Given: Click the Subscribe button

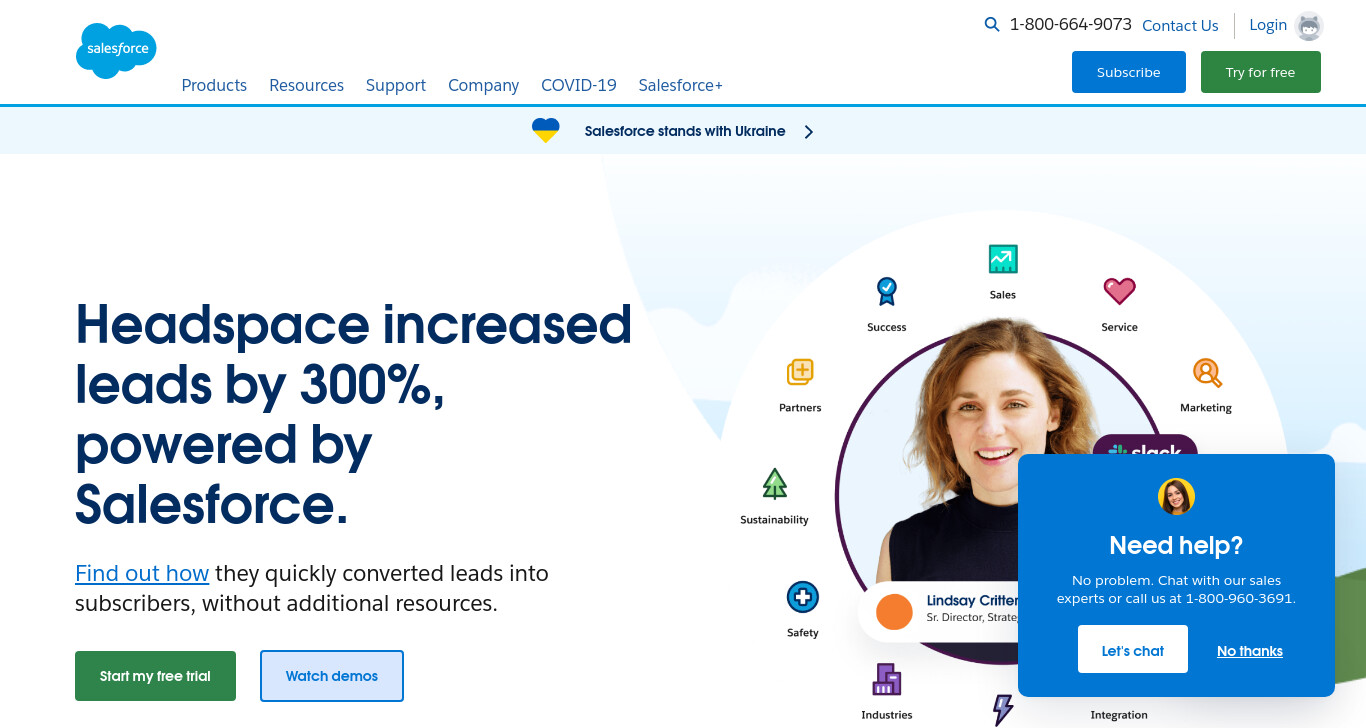Looking at the screenshot, I should click(x=1129, y=72).
